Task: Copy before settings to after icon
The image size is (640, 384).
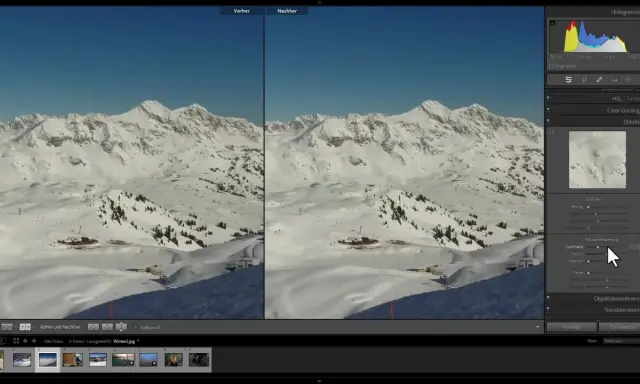Action: click(x=93, y=327)
